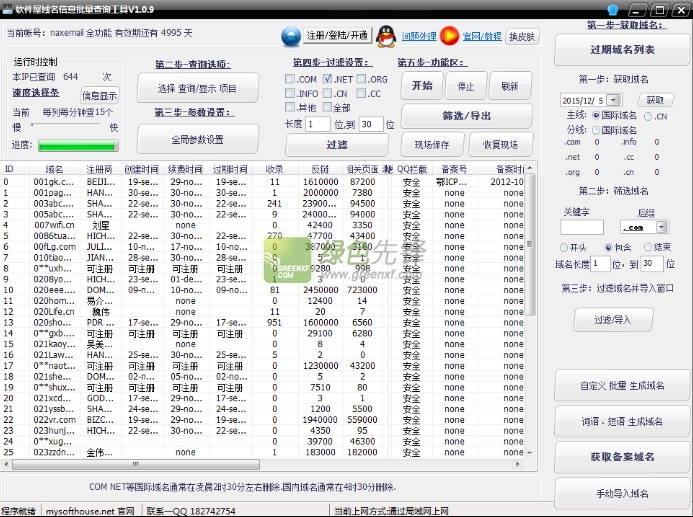Sort table by 反链 column header
Screen dimensions: 693x517
(x=320, y=169)
